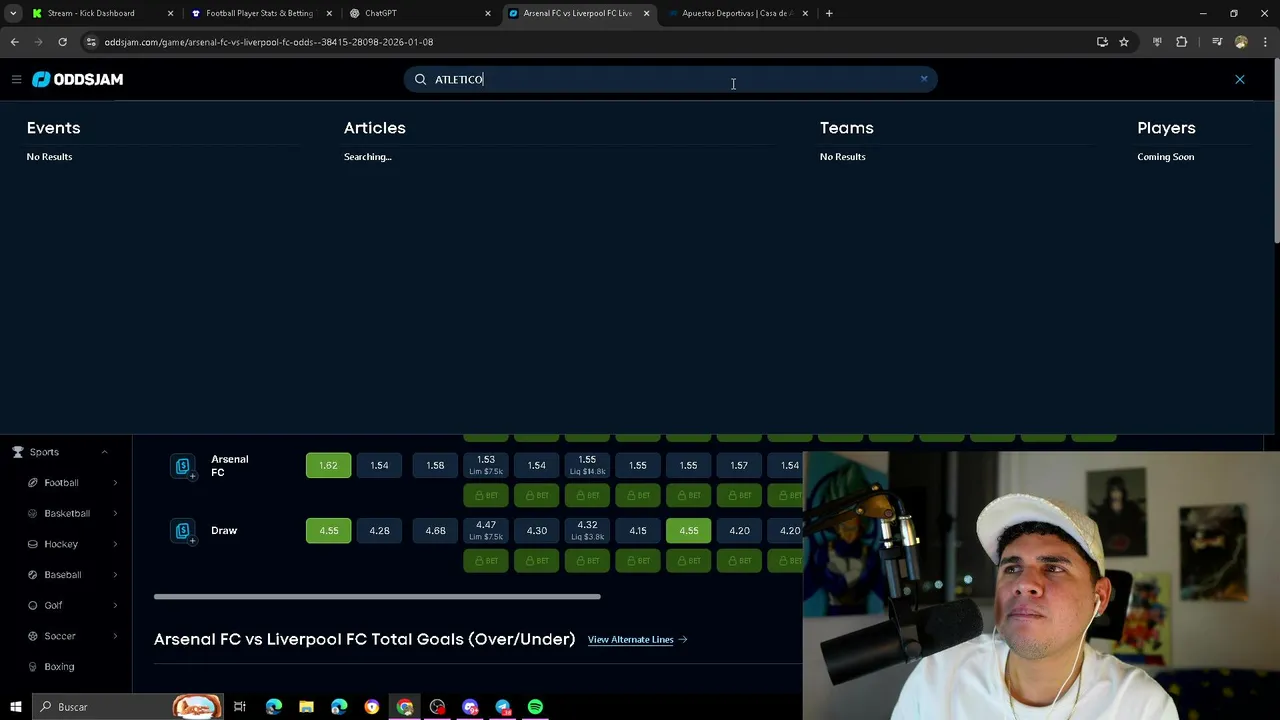Open File Explorer from the taskbar
Image resolution: width=1280 pixels, height=720 pixels.
(306, 707)
